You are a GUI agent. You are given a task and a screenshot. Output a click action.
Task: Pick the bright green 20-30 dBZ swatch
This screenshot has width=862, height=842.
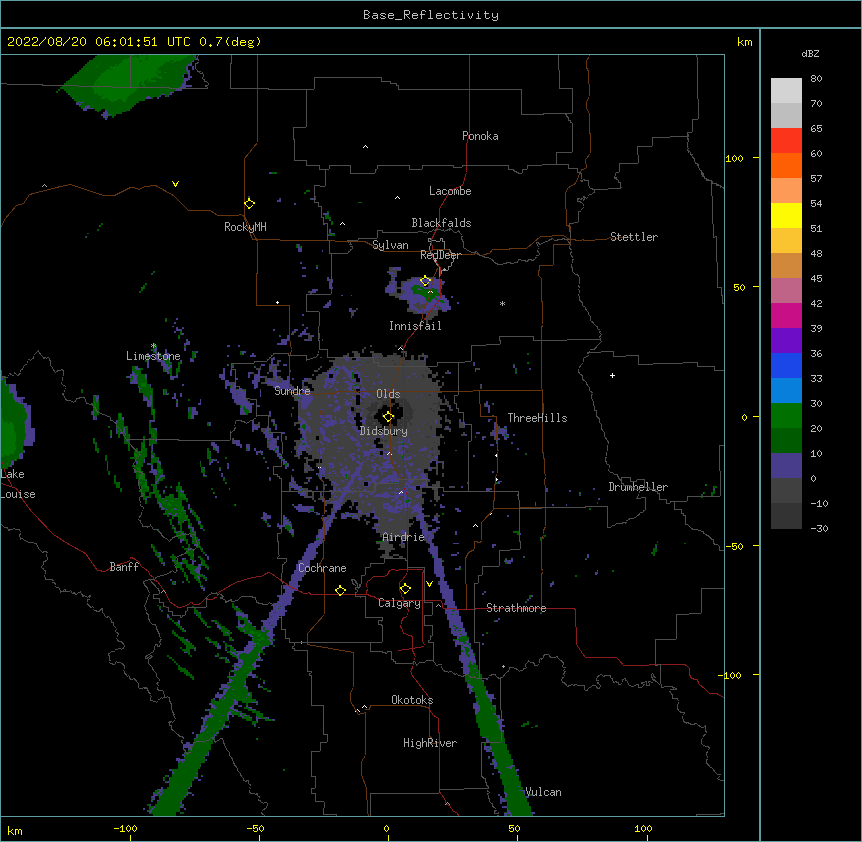pos(786,416)
